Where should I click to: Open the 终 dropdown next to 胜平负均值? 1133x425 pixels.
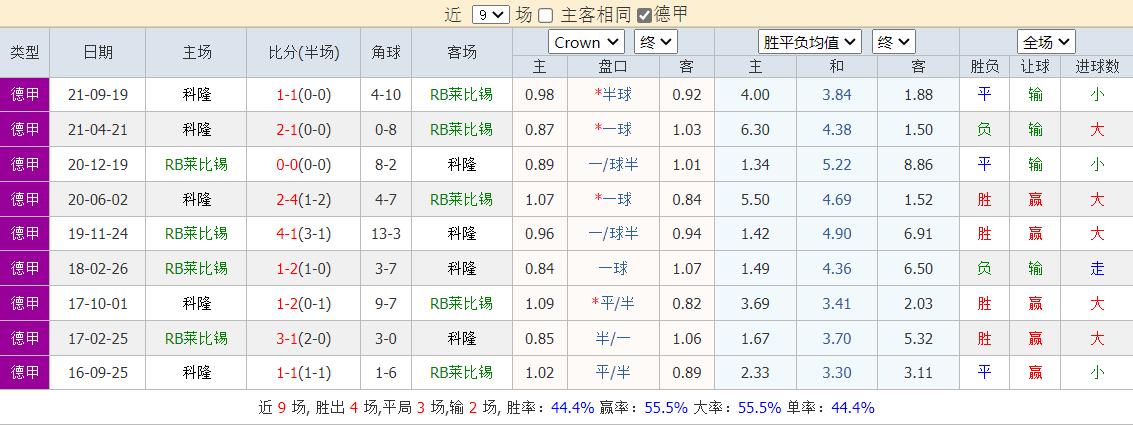893,42
